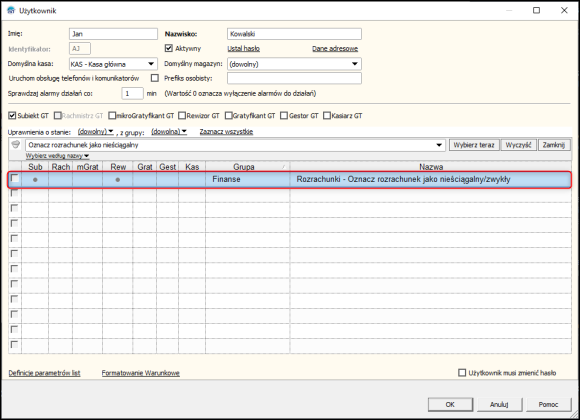580x420 pixels.
Task: Click the Wybierz teraz button
Action: tap(474, 145)
